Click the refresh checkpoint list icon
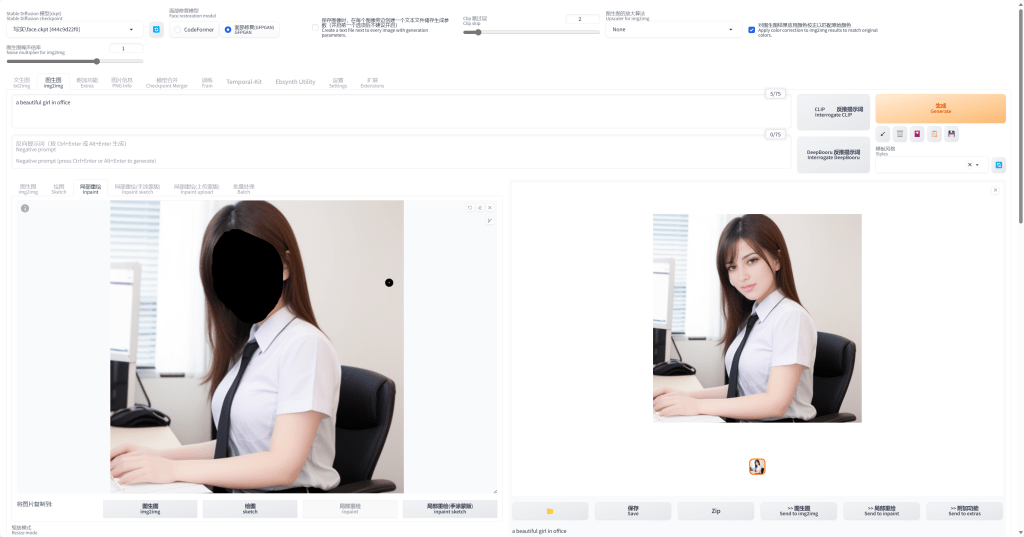 coord(156,30)
